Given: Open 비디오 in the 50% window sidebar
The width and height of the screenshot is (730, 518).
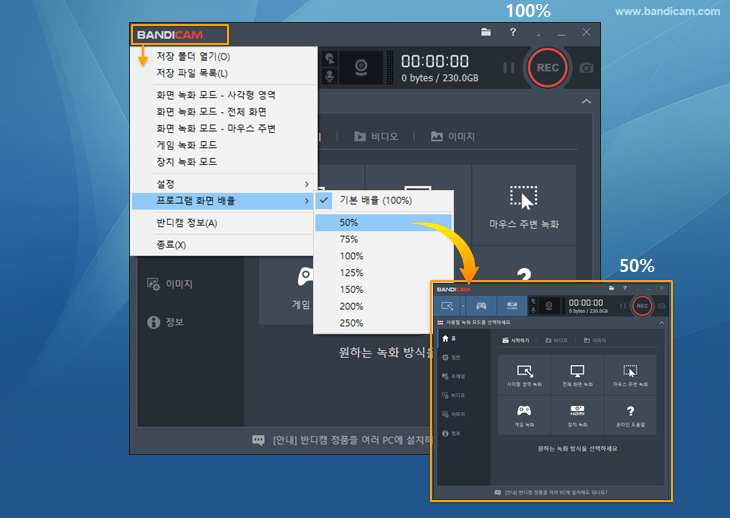Looking at the screenshot, I should tap(453, 395).
